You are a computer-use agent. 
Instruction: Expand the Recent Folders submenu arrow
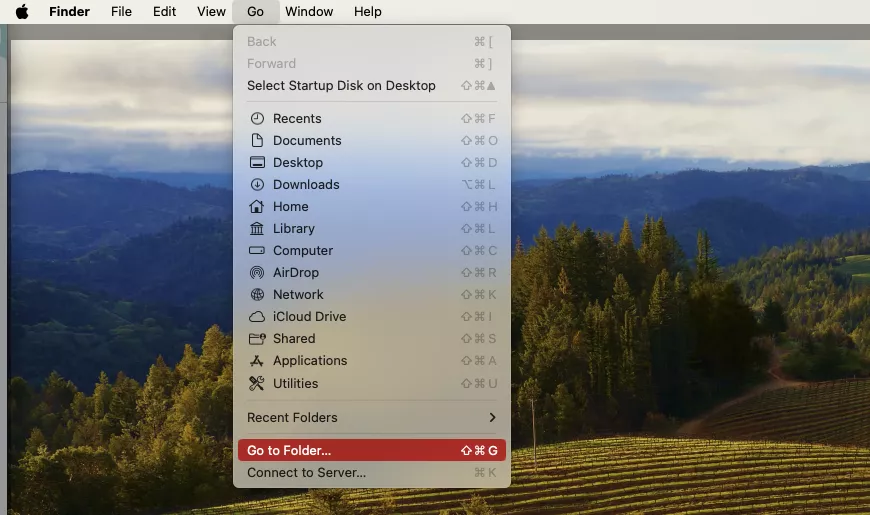coord(492,418)
